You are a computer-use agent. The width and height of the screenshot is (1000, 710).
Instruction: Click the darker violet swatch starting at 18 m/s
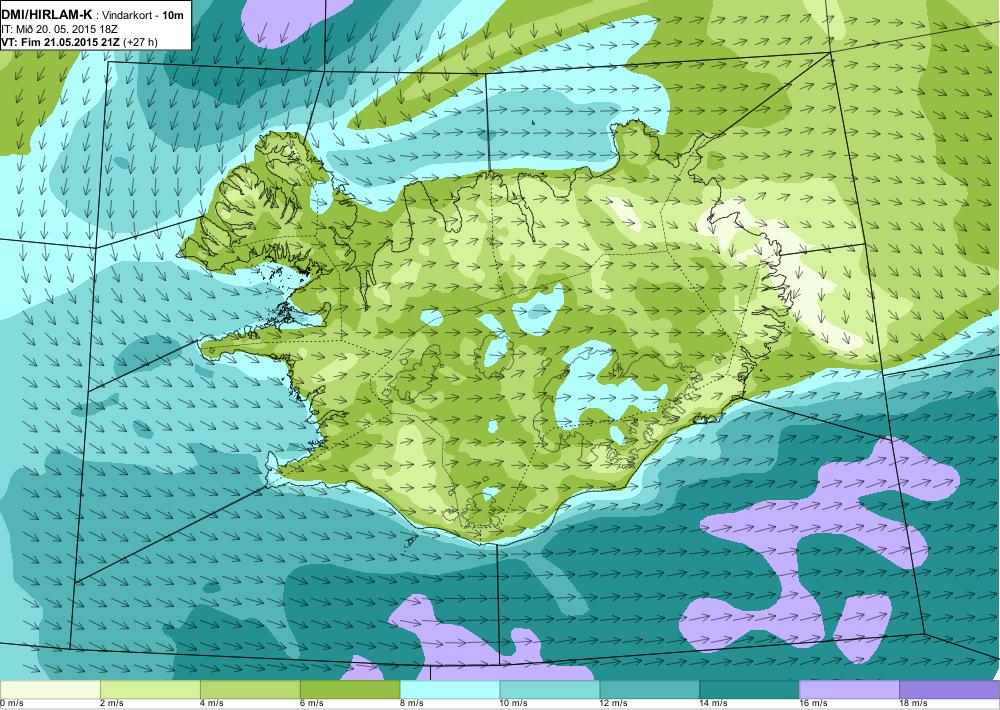tap(950, 690)
